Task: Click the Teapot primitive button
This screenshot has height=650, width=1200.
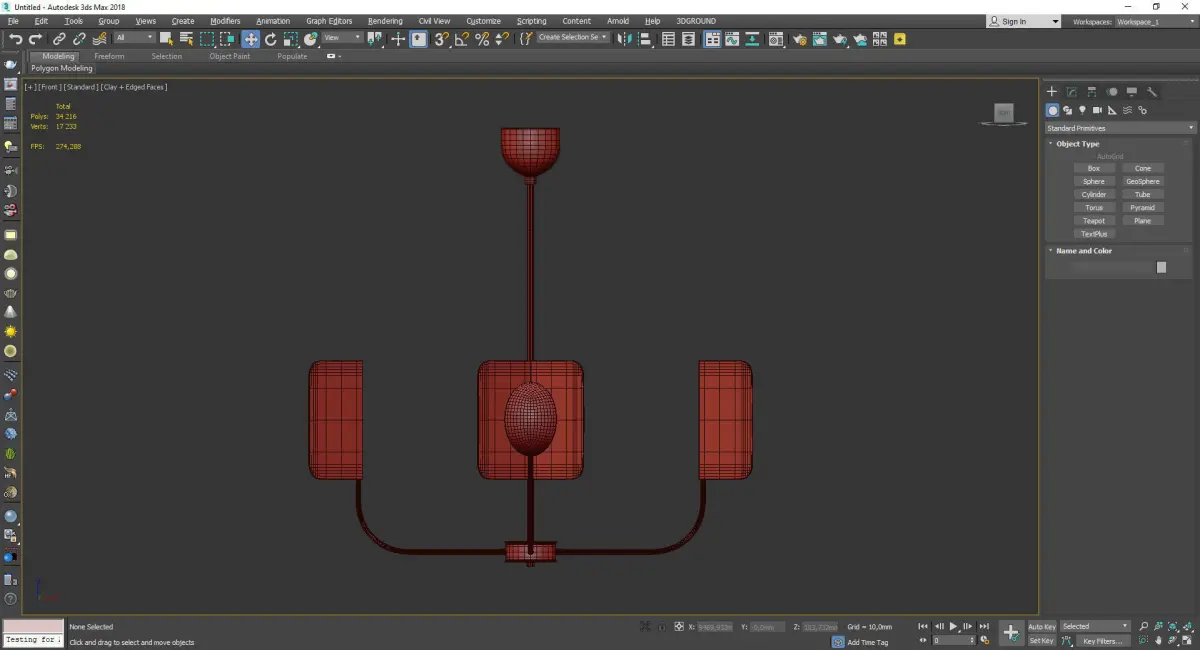Action: point(1094,221)
